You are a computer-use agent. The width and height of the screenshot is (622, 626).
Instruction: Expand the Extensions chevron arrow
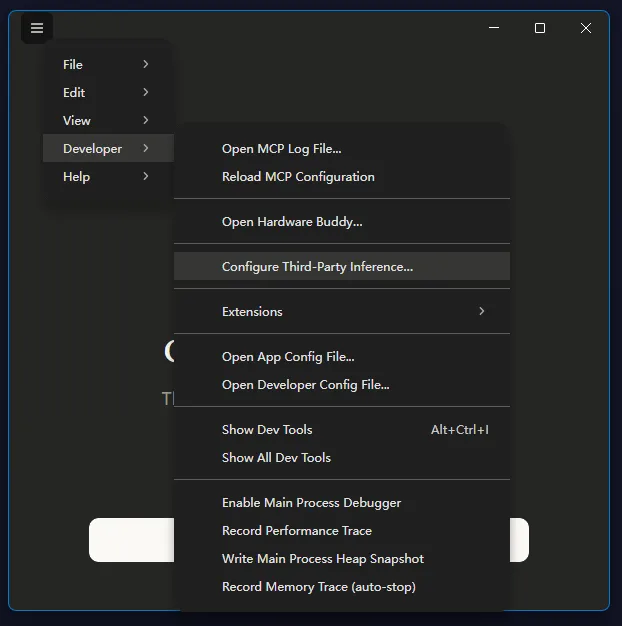click(482, 311)
